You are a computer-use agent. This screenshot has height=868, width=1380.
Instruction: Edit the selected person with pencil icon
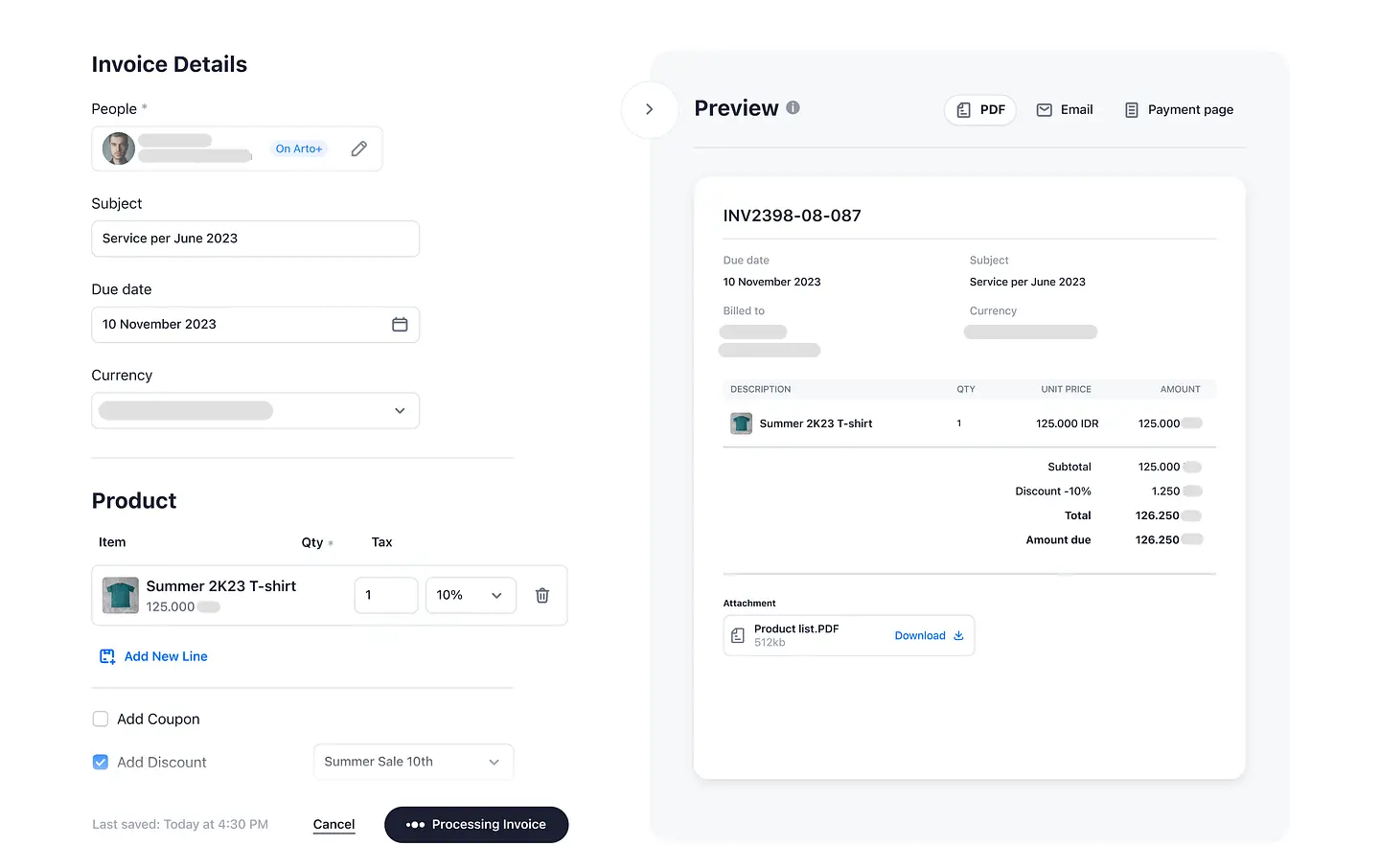[358, 148]
